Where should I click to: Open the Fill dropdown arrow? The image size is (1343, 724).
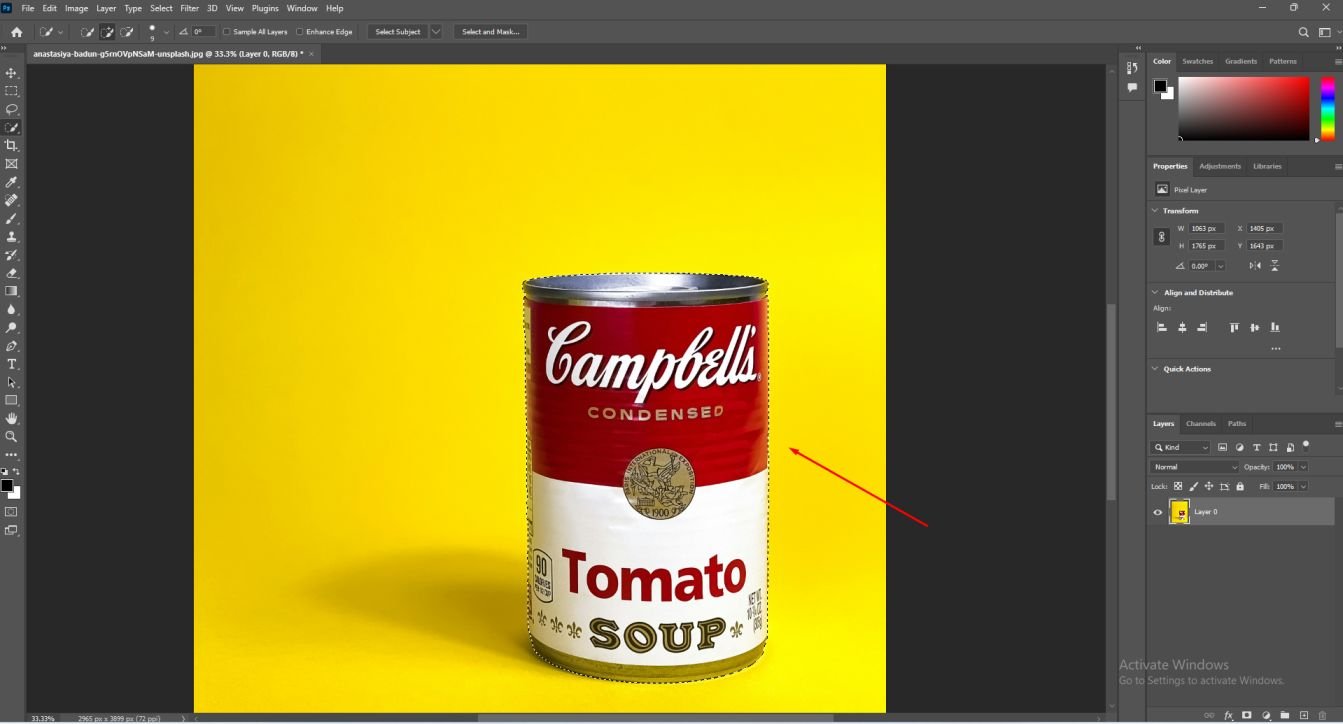[1303, 486]
